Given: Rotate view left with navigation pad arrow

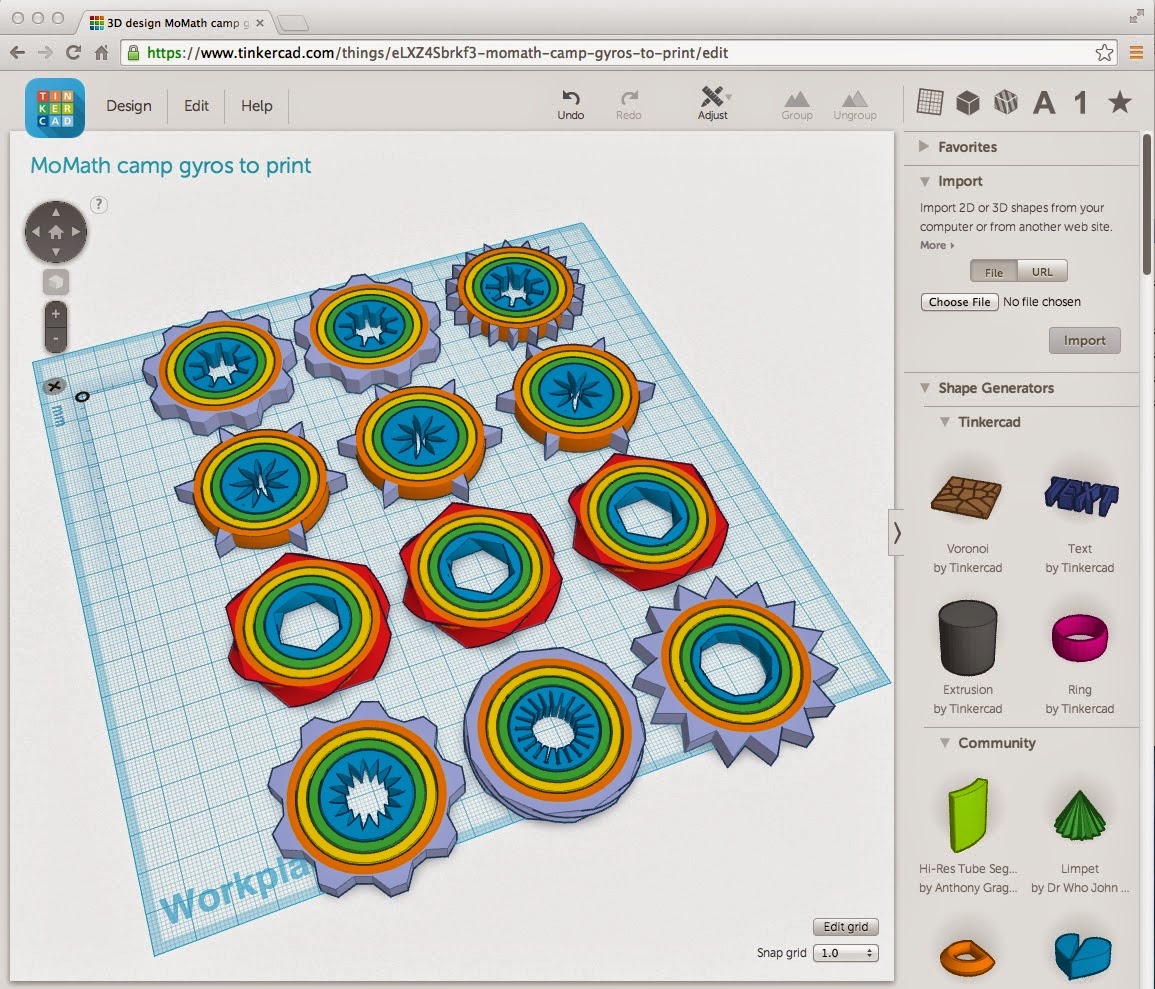Looking at the screenshot, I should 35,232.
